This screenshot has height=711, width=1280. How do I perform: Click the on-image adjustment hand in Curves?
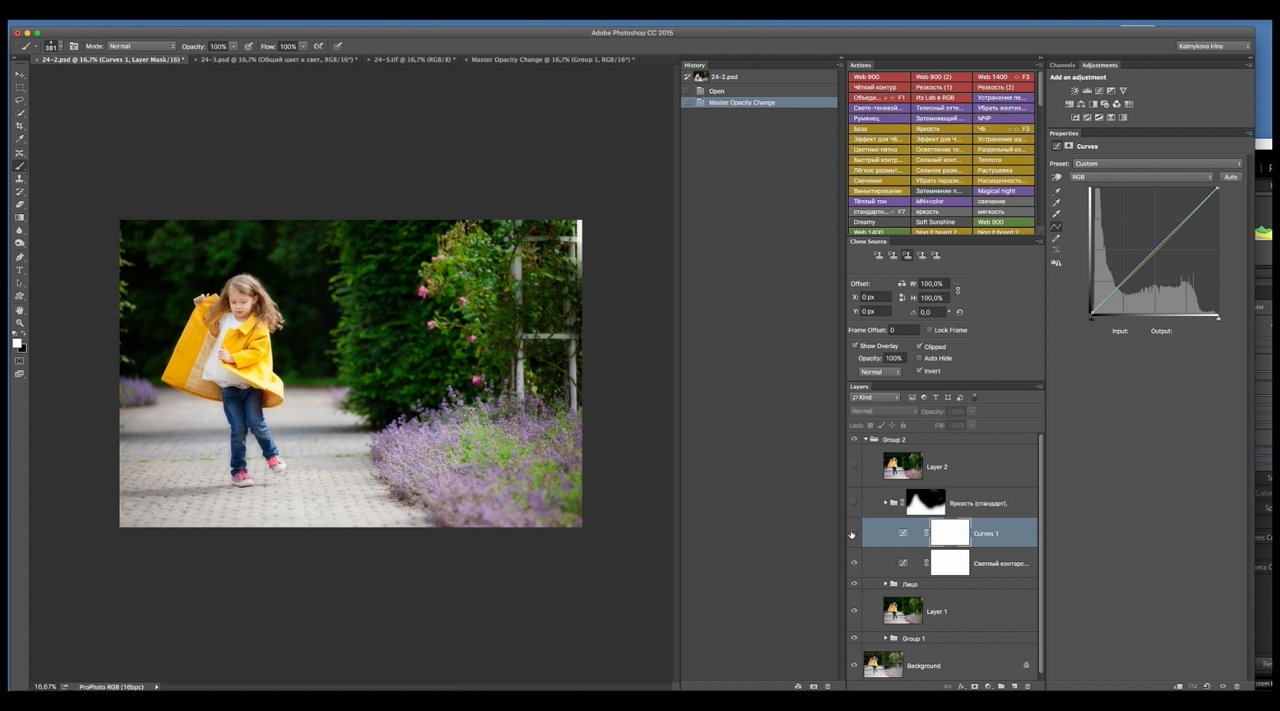click(1057, 177)
